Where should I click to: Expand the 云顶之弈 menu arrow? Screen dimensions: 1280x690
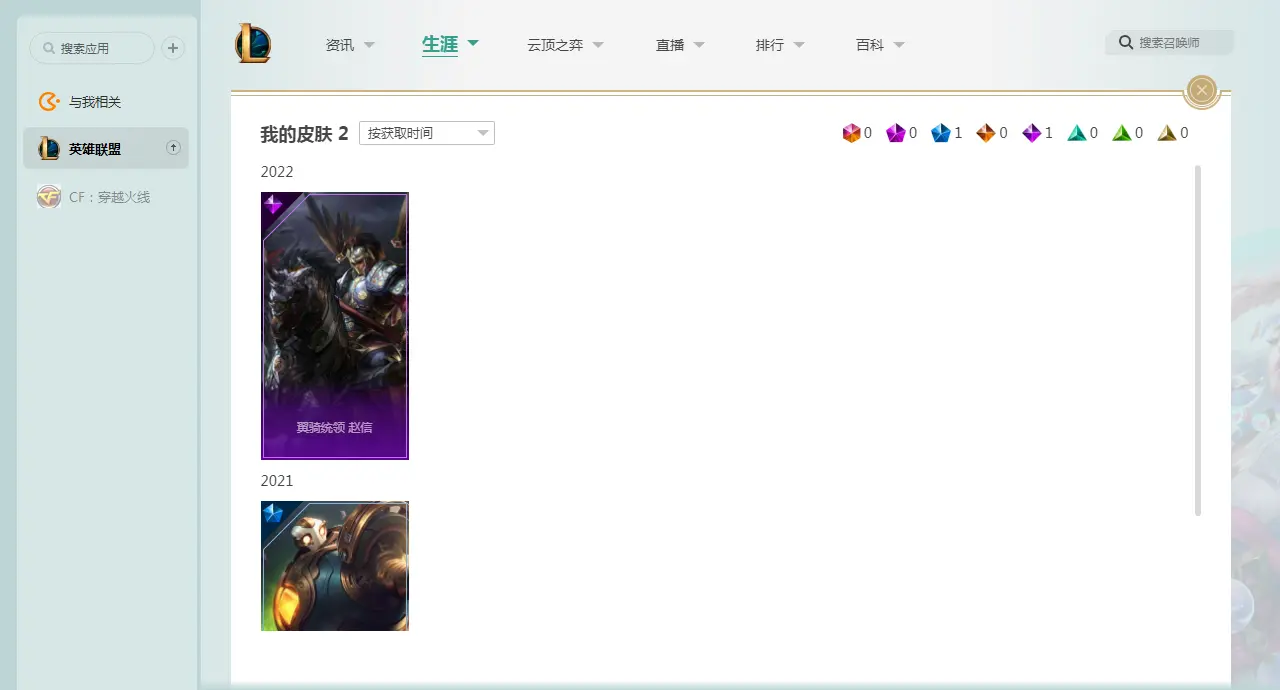[x=598, y=45]
